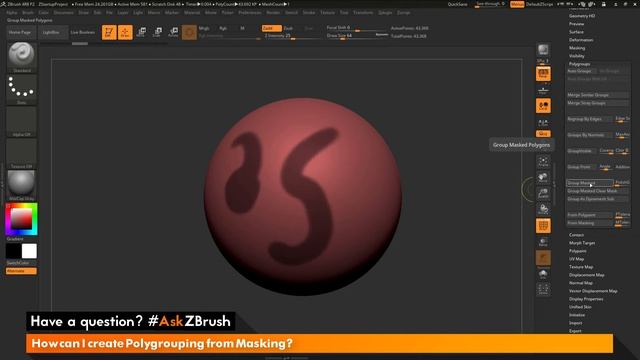Screen dimensions: 640x360
Task: Open the Brush menu
Action: (28, 13)
